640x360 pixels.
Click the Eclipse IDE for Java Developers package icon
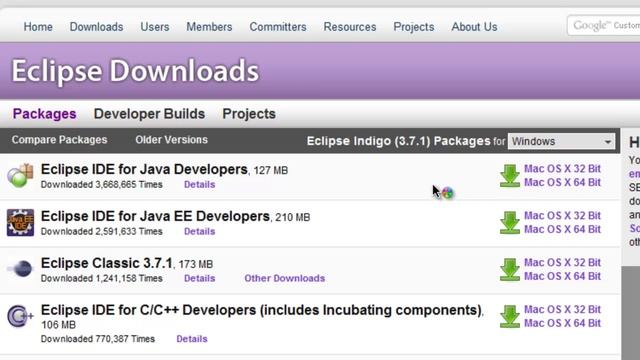tap(20, 176)
